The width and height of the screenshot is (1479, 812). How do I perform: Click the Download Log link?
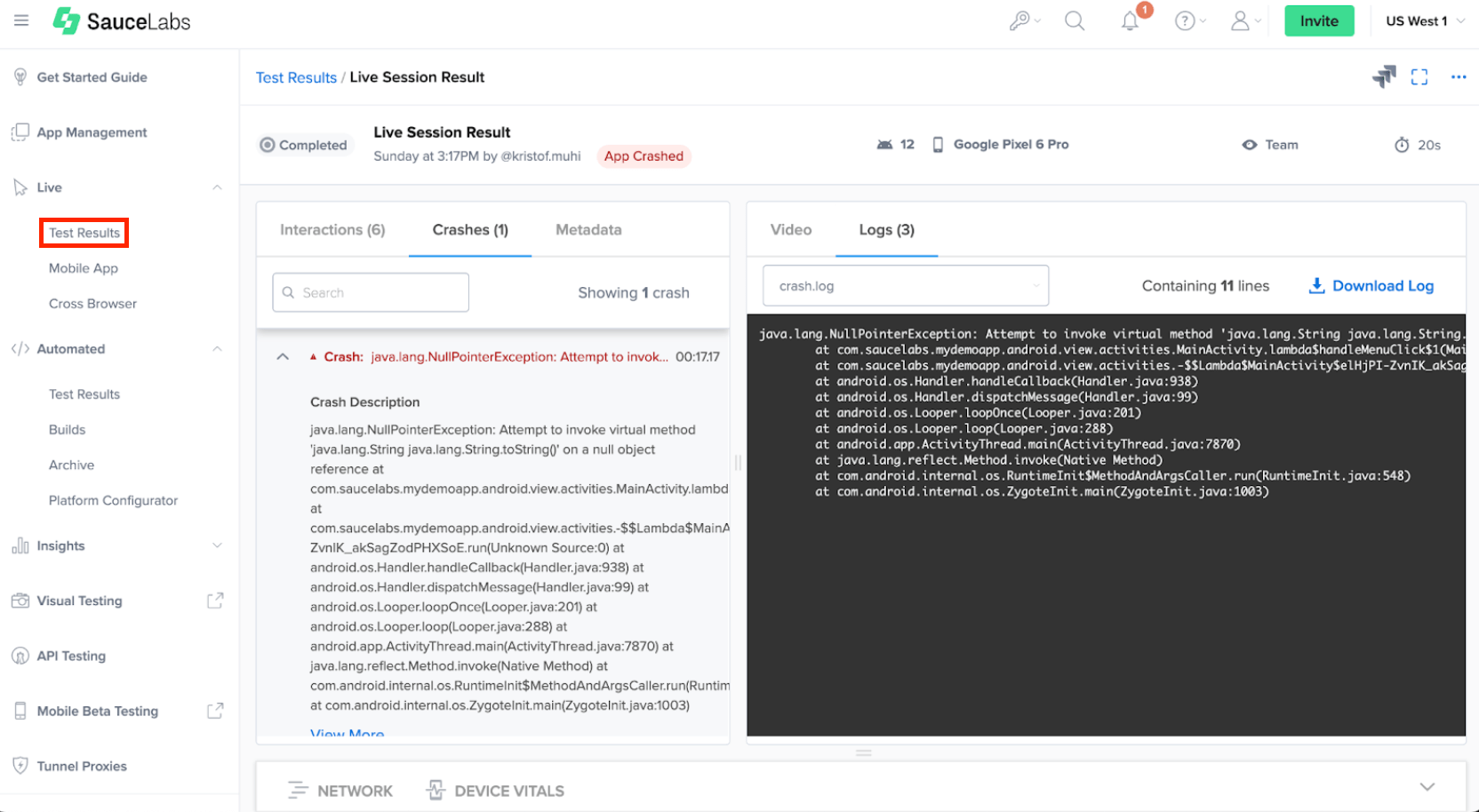[x=1371, y=286]
